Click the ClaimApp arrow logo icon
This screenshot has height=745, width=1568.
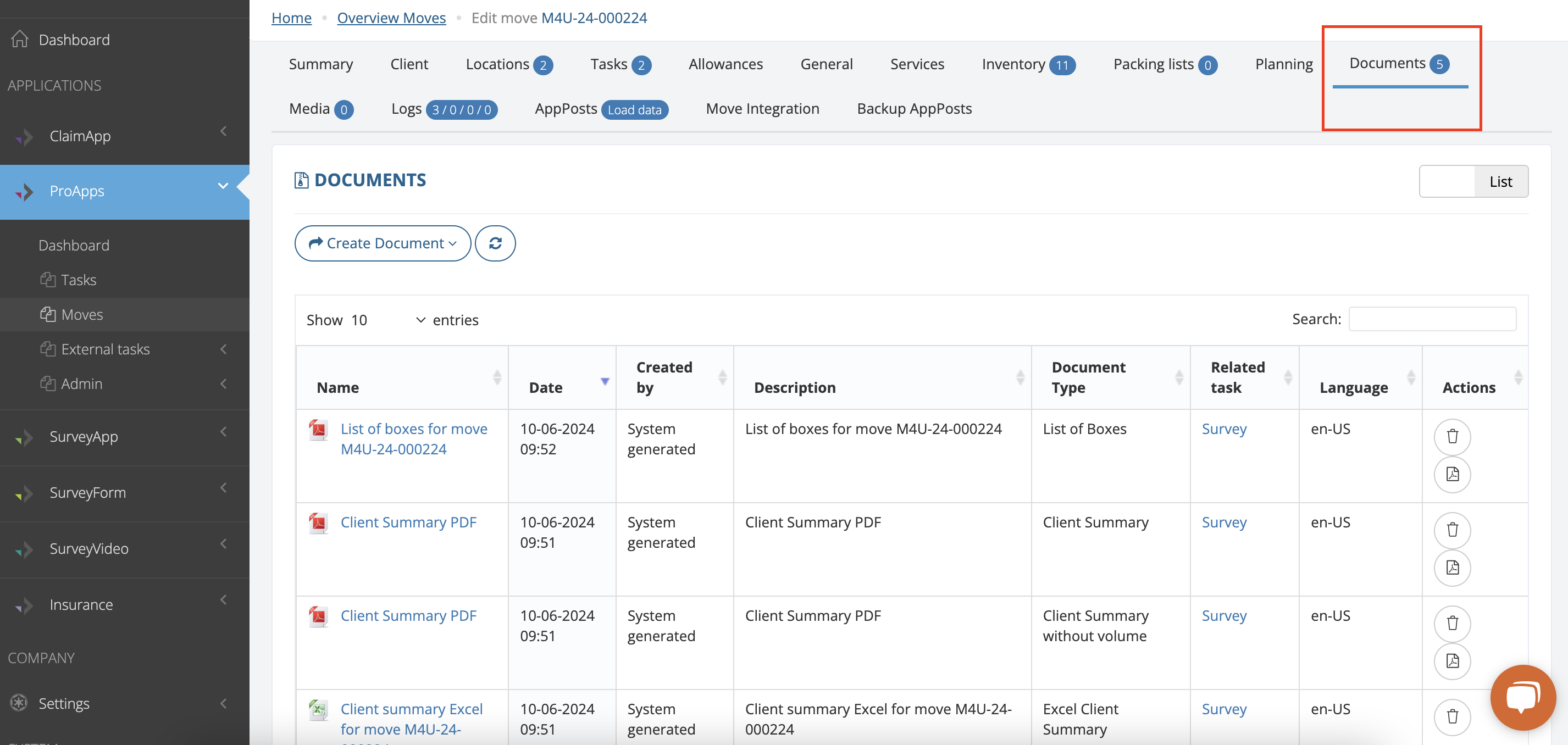24,137
